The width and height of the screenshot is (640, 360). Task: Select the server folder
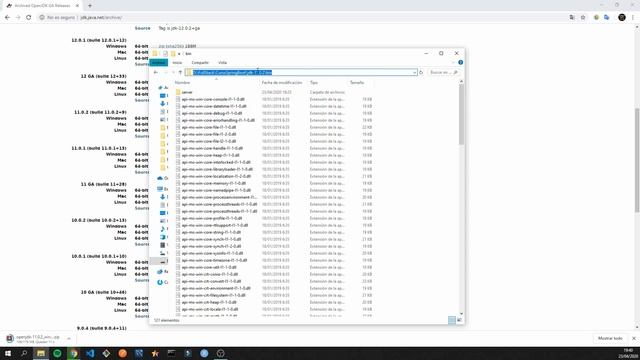(x=187, y=92)
